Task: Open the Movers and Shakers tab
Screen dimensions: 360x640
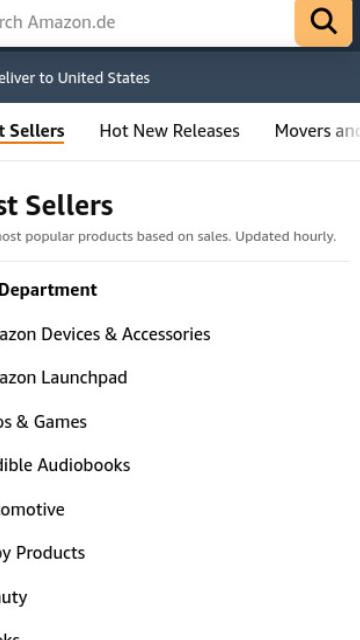Action: (x=317, y=131)
